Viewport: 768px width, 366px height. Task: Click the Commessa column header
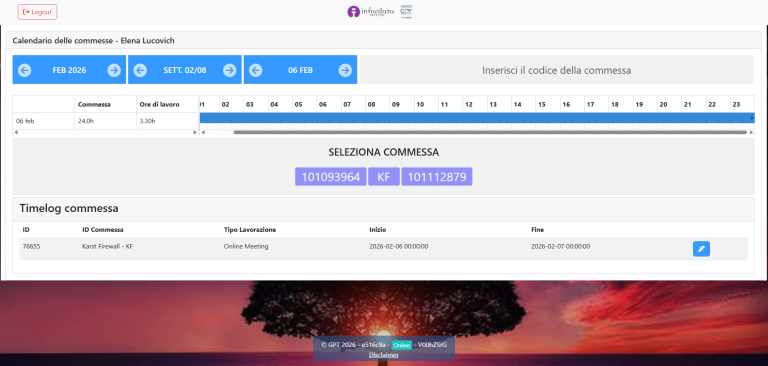(94, 104)
